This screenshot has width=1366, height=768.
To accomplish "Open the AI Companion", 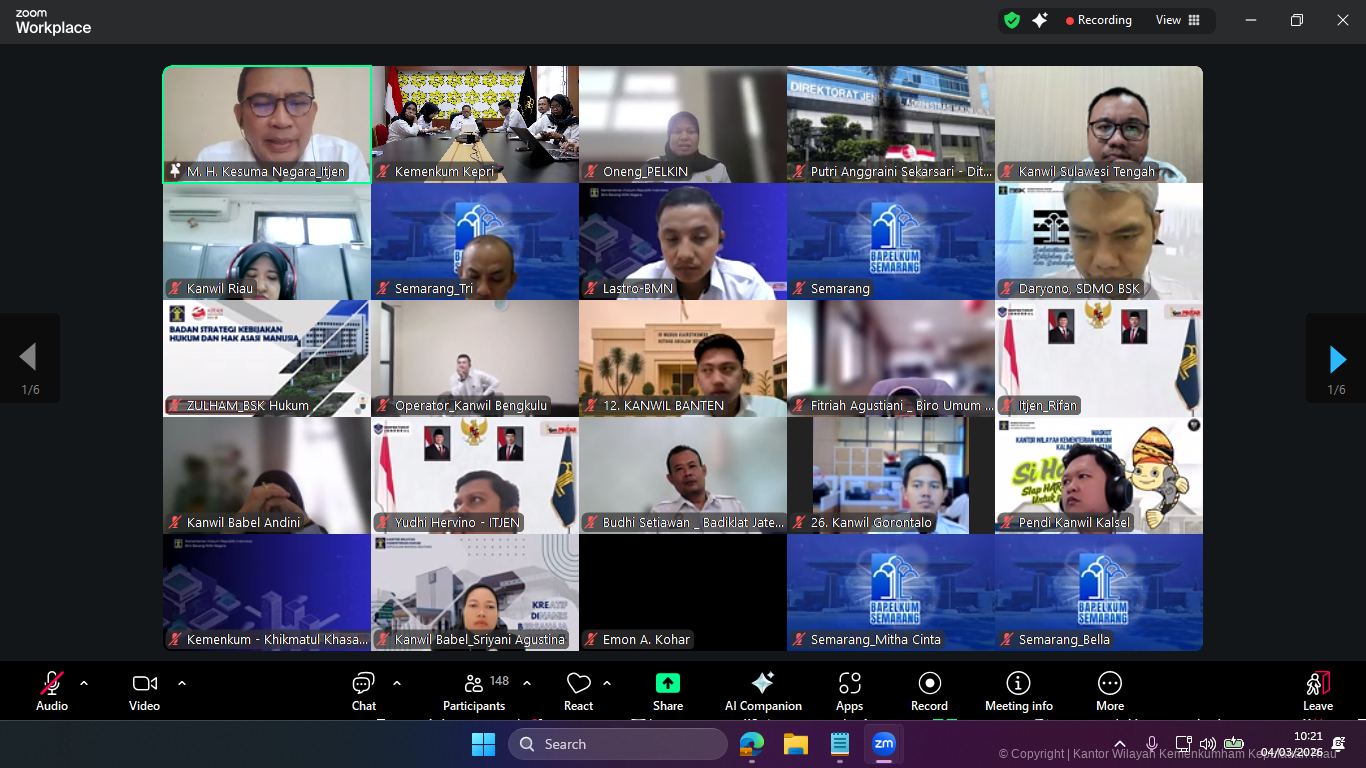I will (x=763, y=691).
